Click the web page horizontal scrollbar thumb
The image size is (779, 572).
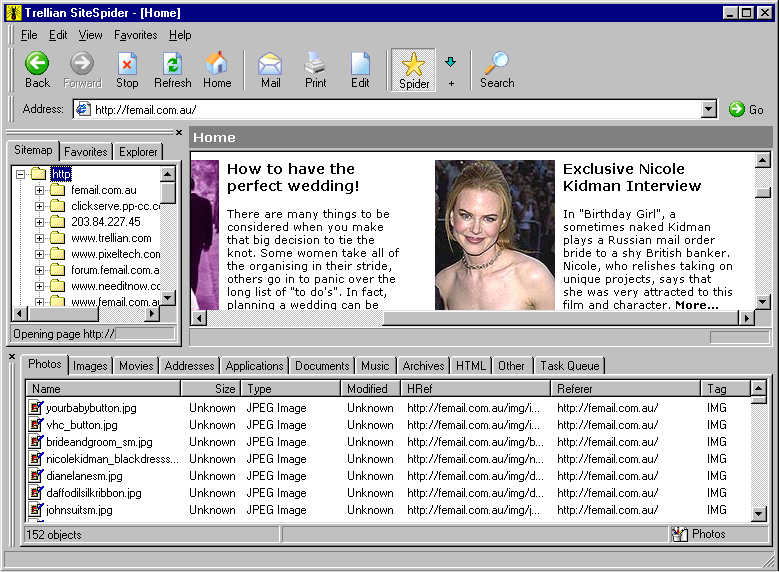coord(560,318)
